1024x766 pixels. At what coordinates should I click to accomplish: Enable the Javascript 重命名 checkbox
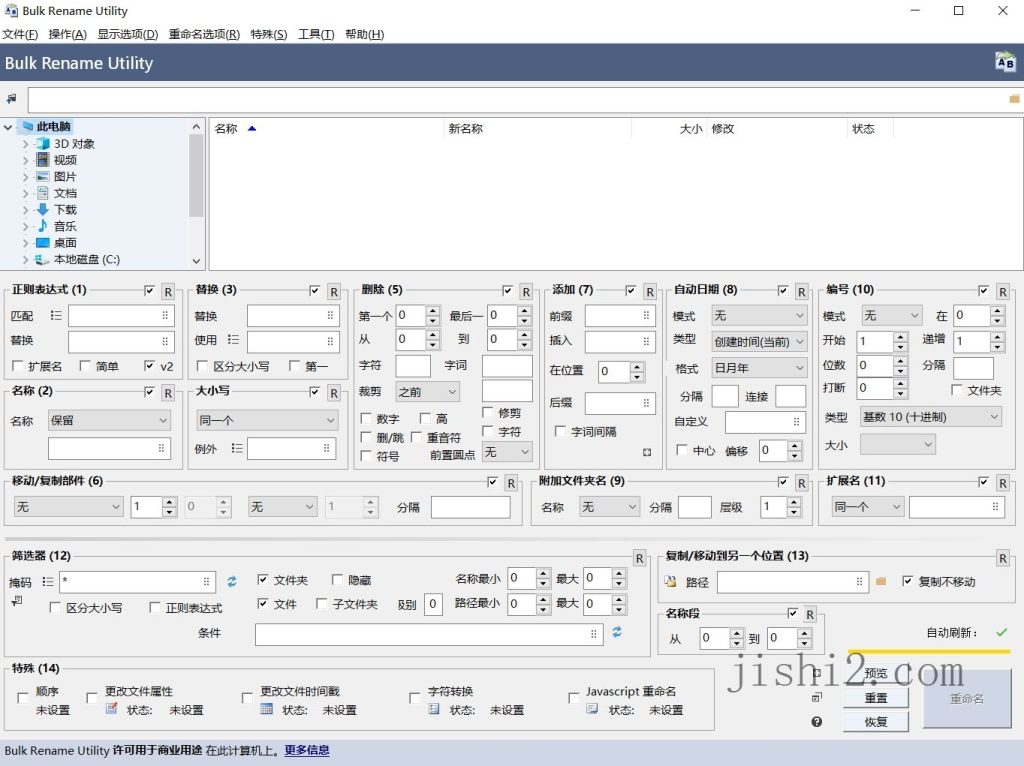tap(573, 697)
